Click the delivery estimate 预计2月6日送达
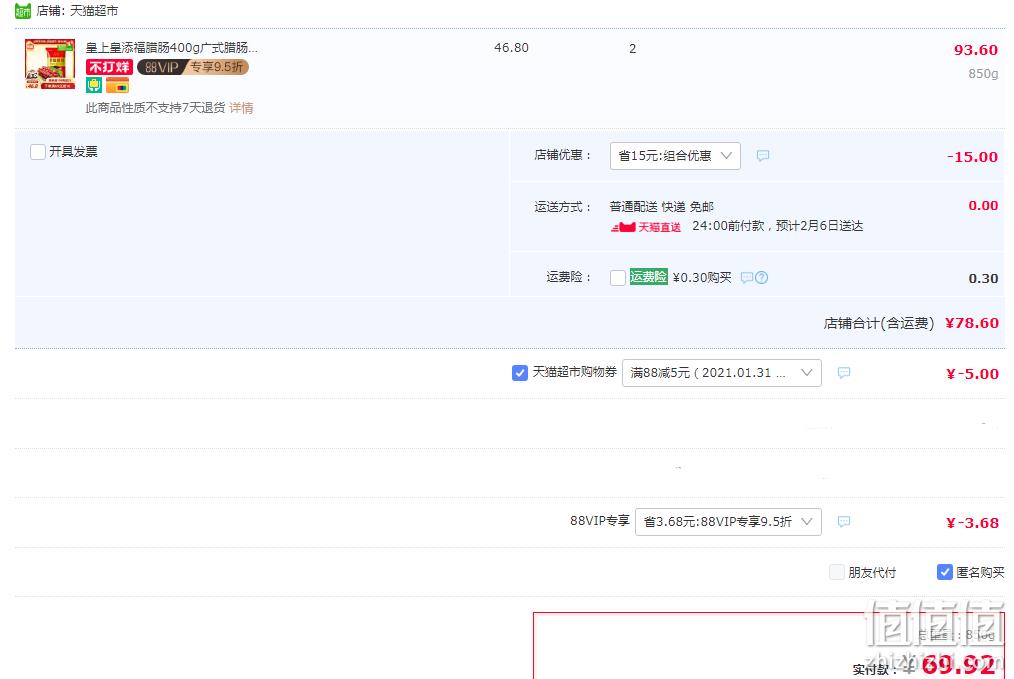This screenshot has width=1014, height=679. [819, 226]
